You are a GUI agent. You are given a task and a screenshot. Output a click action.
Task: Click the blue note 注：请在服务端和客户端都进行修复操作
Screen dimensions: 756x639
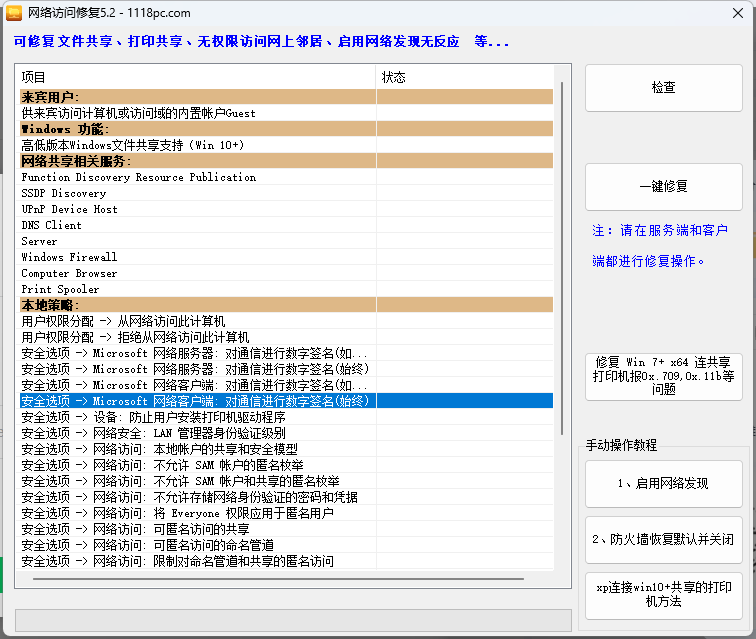660,245
